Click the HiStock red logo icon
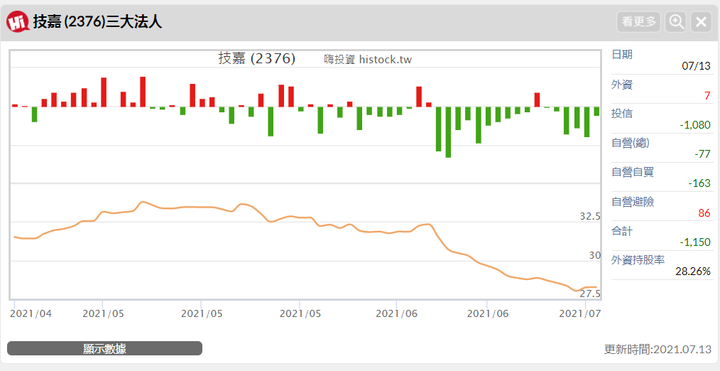 (x=18, y=21)
